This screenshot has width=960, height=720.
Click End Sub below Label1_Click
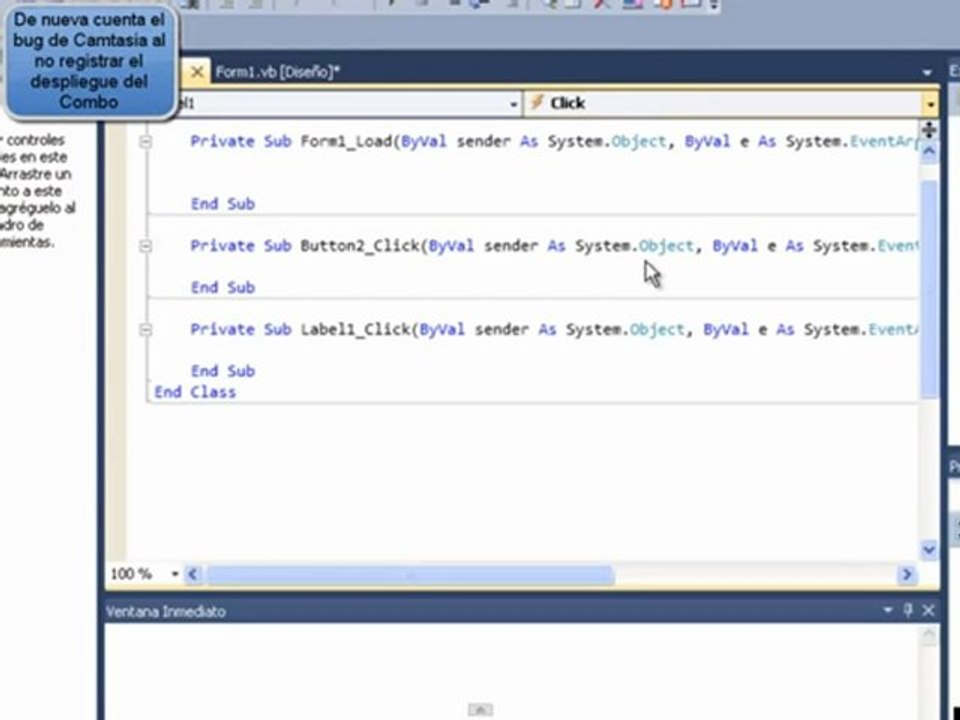[x=223, y=371]
